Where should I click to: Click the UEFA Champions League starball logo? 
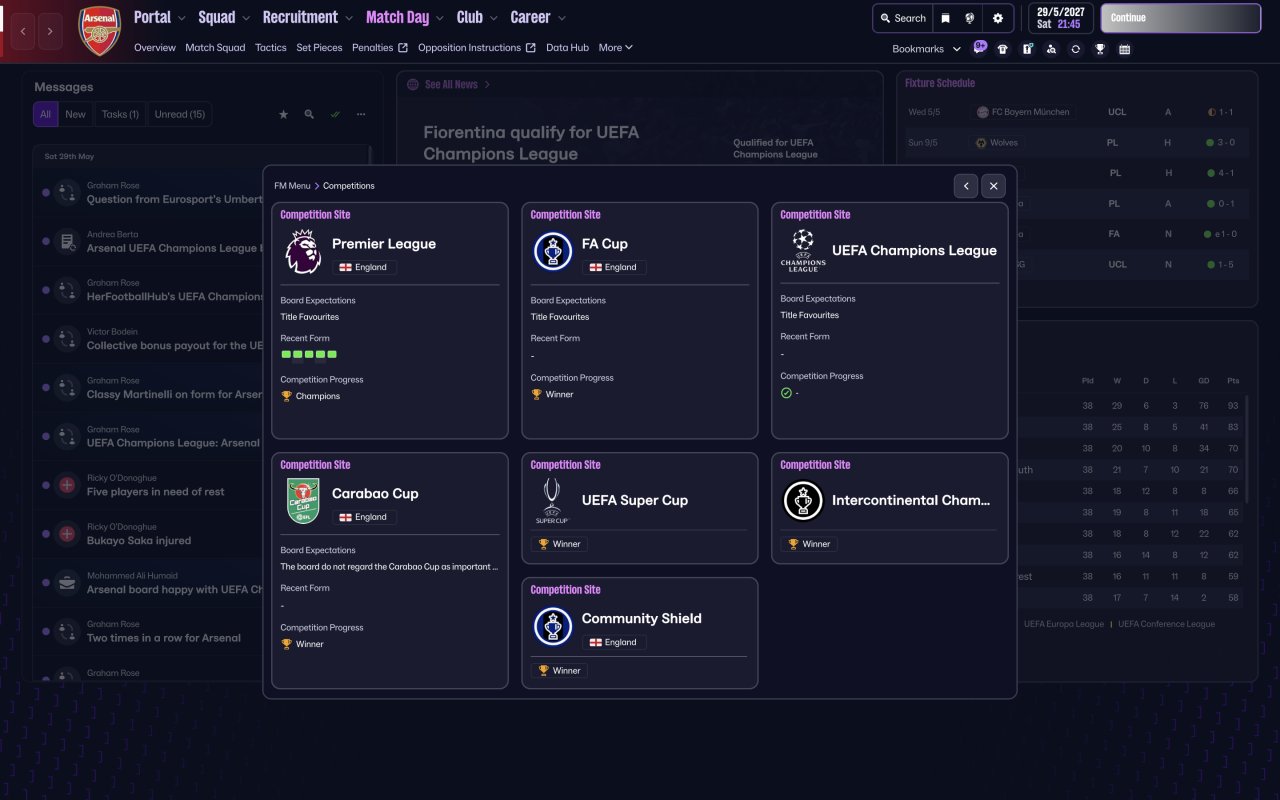pyautogui.click(x=803, y=250)
